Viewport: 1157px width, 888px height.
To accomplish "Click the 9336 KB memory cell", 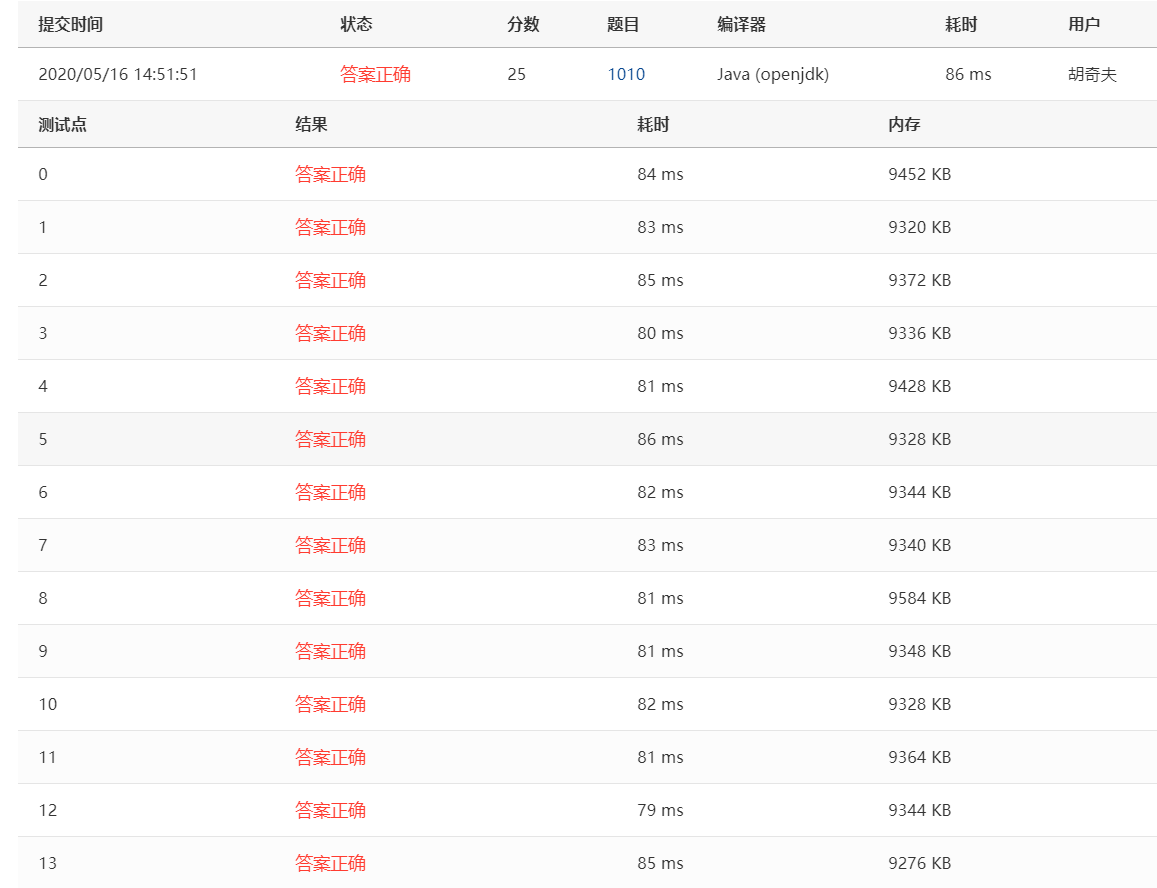I will click(919, 334).
